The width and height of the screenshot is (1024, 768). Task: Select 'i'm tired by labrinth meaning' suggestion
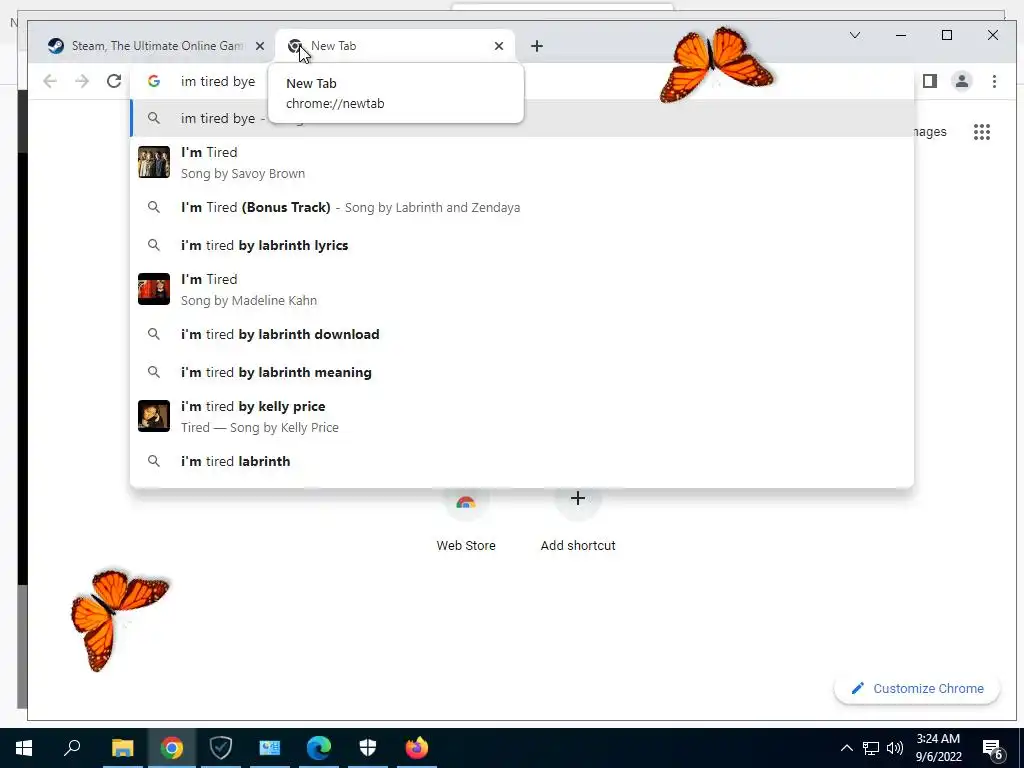click(522, 372)
